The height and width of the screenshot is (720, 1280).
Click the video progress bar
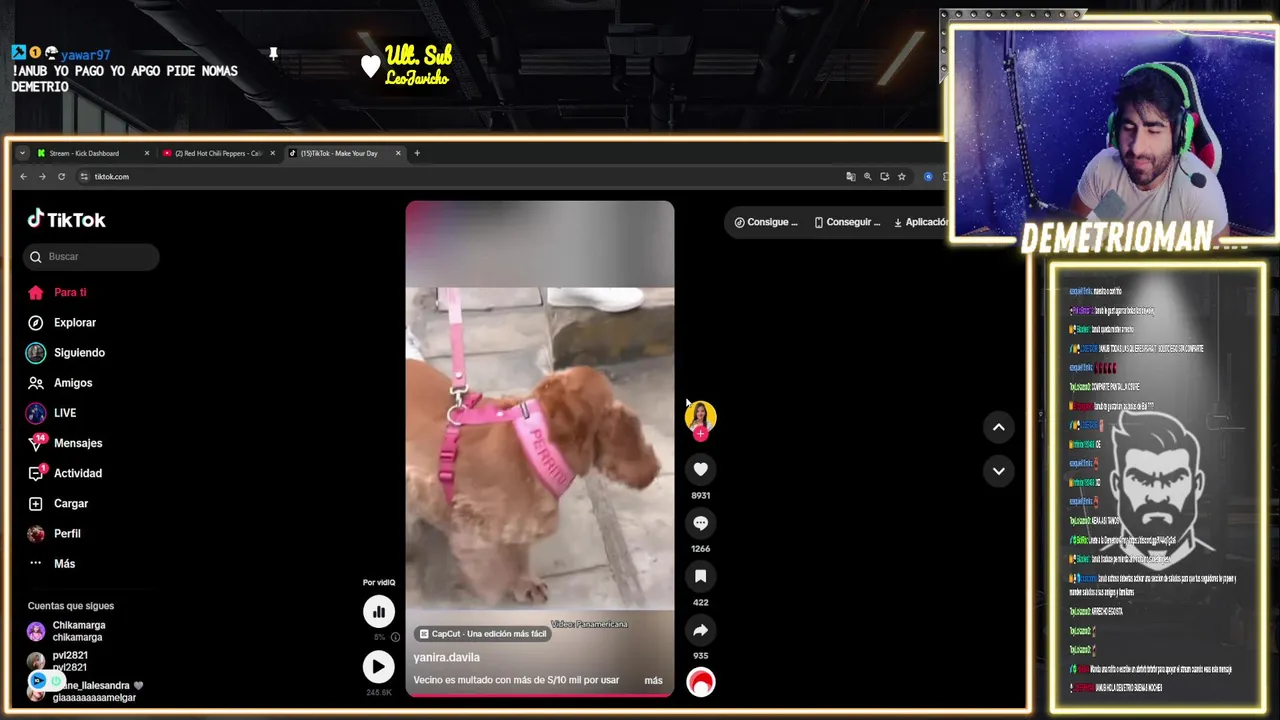(x=540, y=694)
